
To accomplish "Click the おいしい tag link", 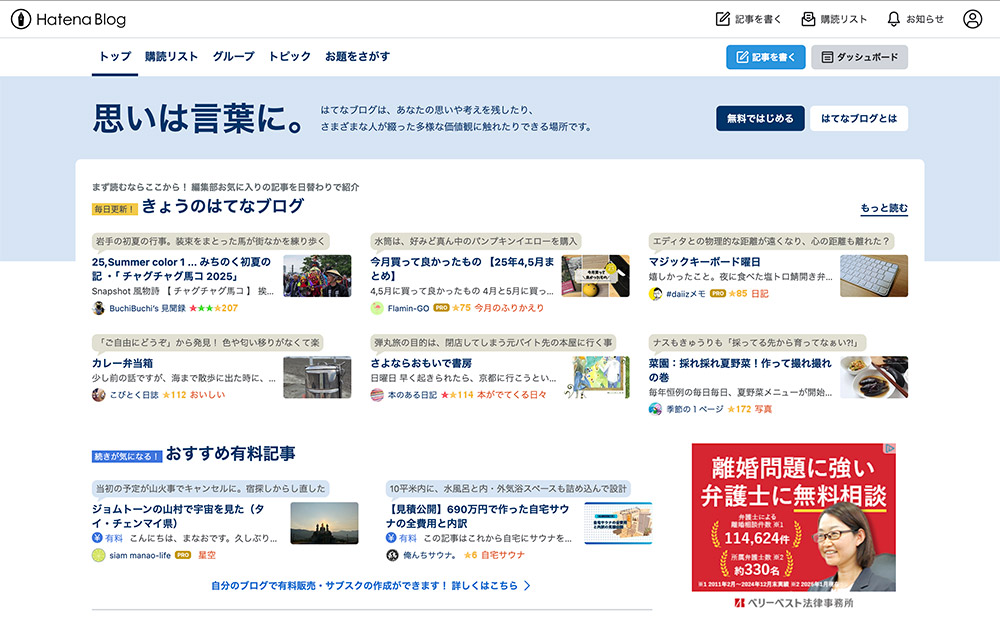I will [x=207, y=395].
